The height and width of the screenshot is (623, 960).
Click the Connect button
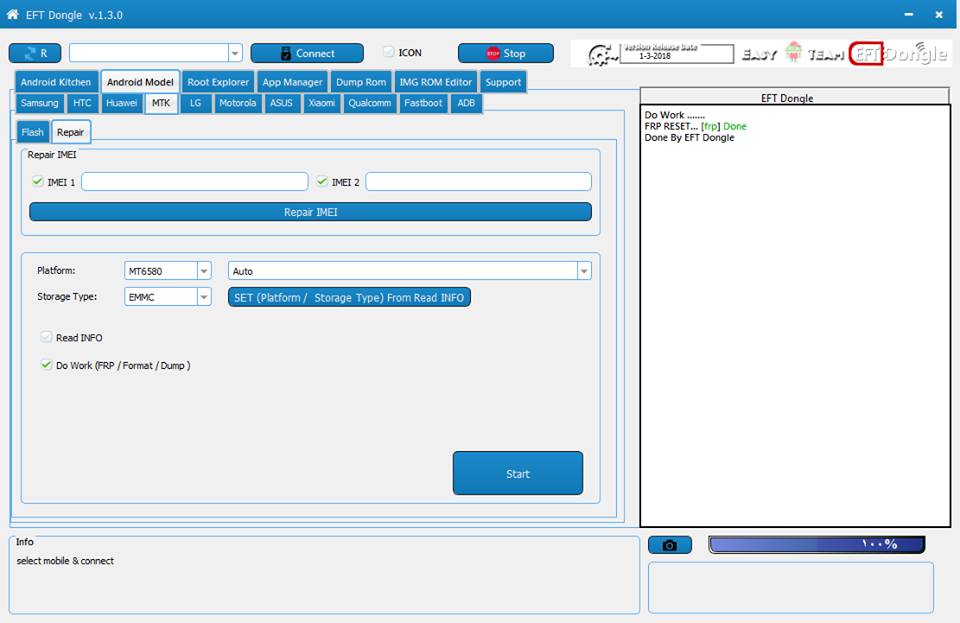pyautogui.click(x=307, y=53)
